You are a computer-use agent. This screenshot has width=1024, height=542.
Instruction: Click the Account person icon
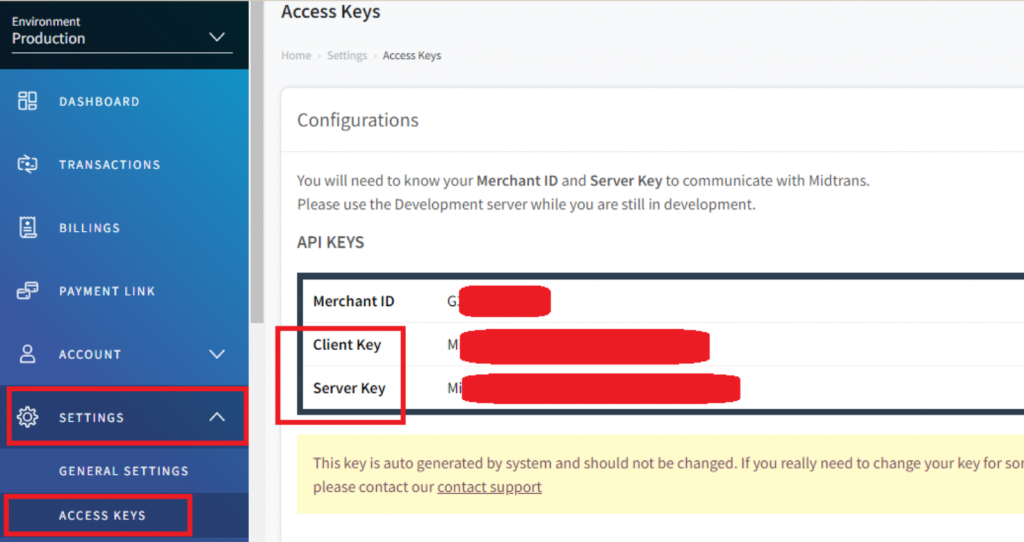[28, 354]
